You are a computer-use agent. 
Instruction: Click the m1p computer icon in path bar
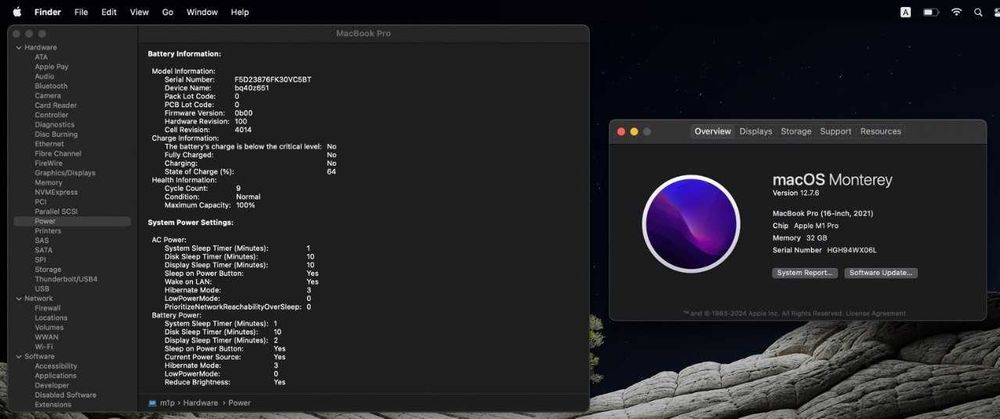[x=152, y=403]
